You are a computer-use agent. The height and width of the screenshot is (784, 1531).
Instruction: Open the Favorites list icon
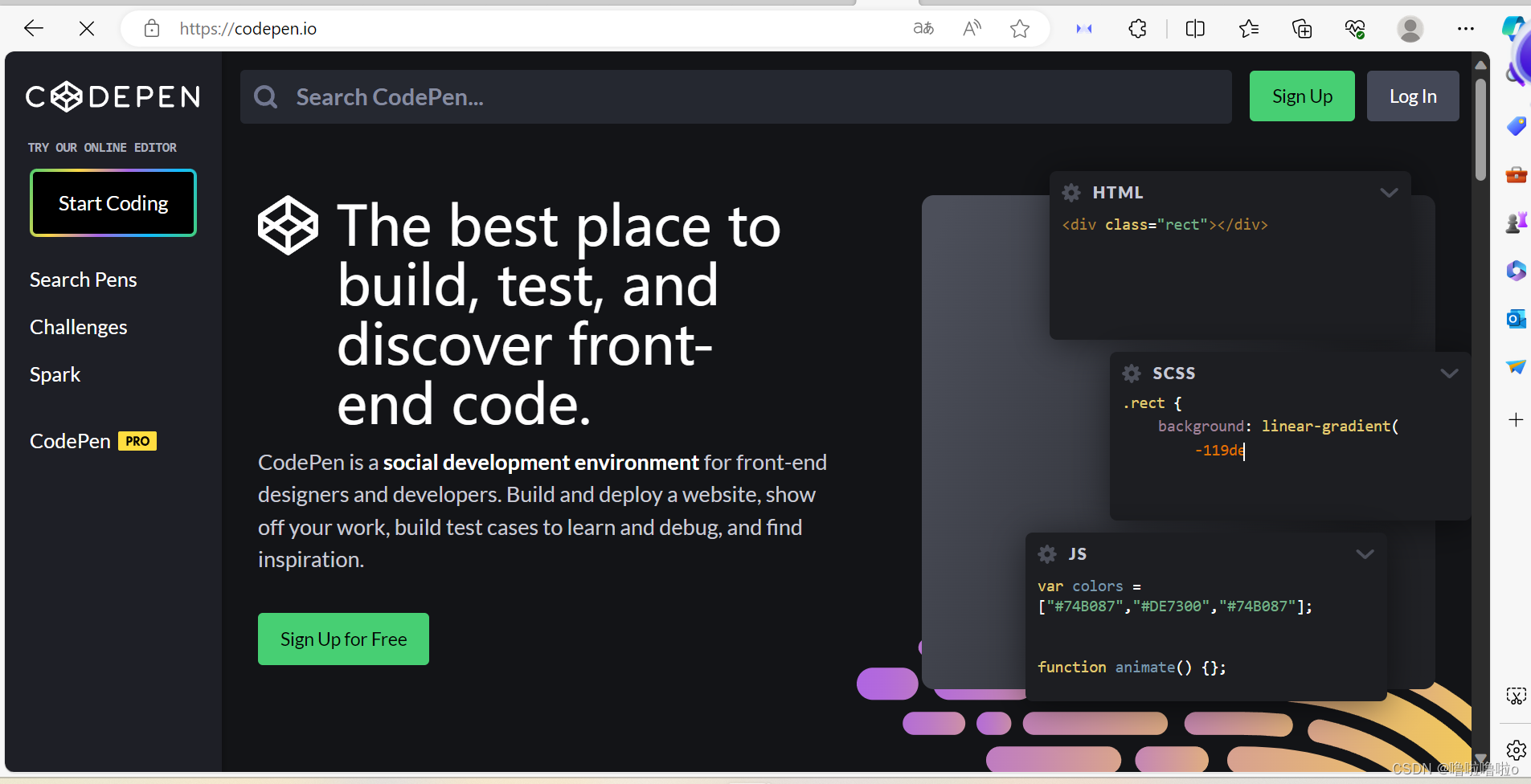[1248, 29]
